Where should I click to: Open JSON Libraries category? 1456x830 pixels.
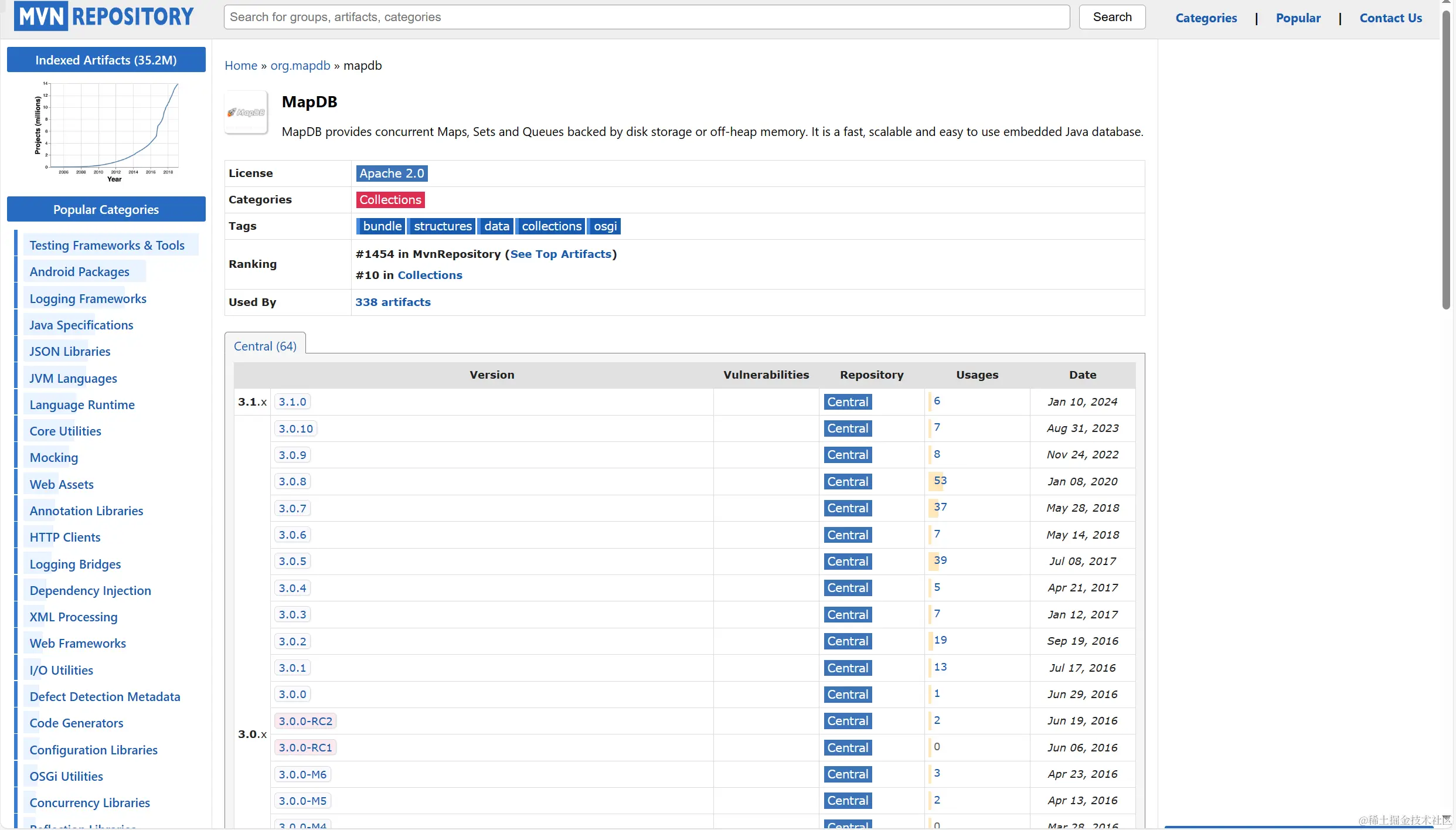click(70, 352)
